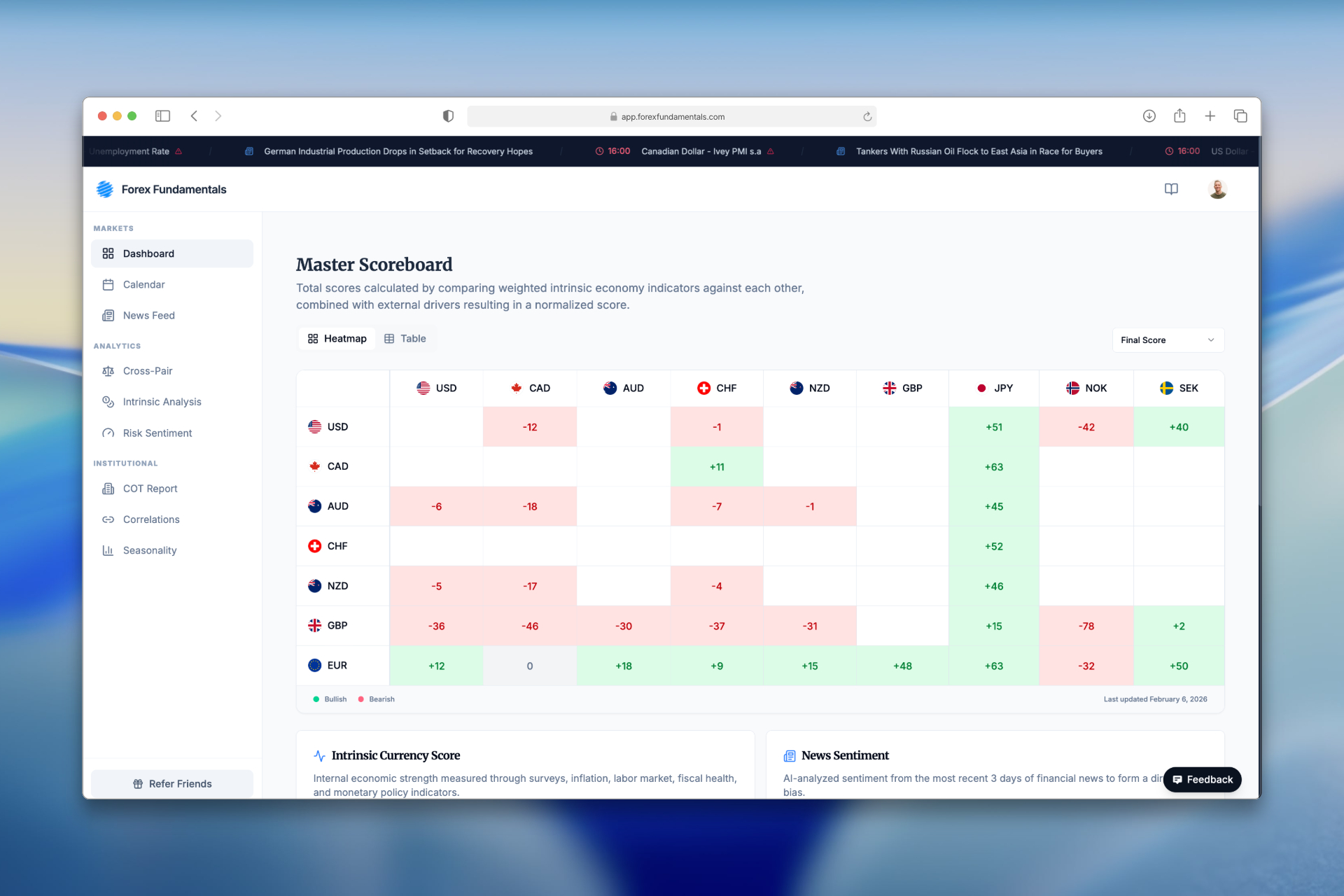Open the documentation book icon in the header
The width and height of the screenshot is (1344, 896).
tap(1172, 189)
